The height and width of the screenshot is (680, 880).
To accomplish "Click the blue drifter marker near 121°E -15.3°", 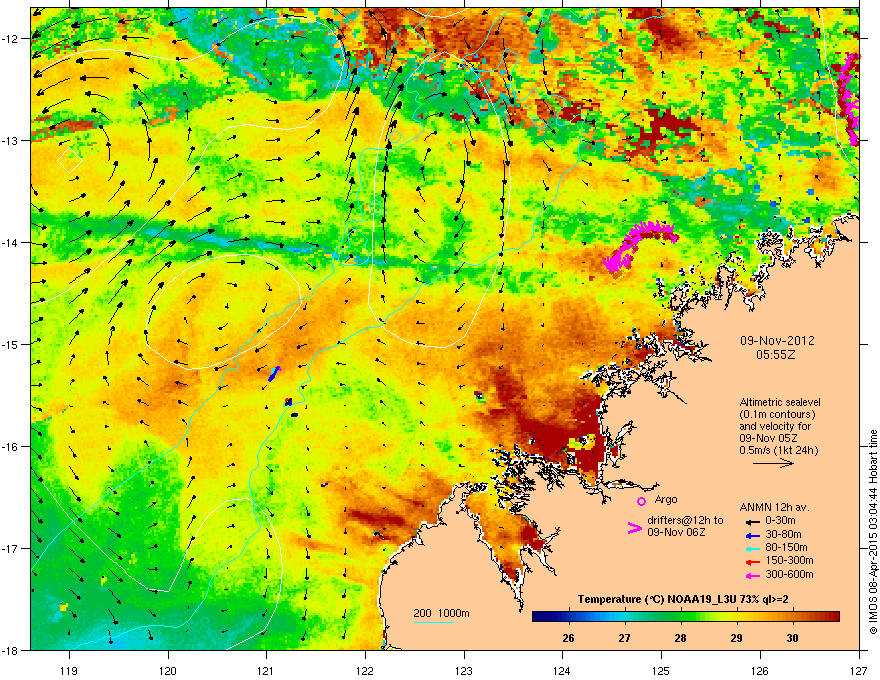I will point(274,374).
